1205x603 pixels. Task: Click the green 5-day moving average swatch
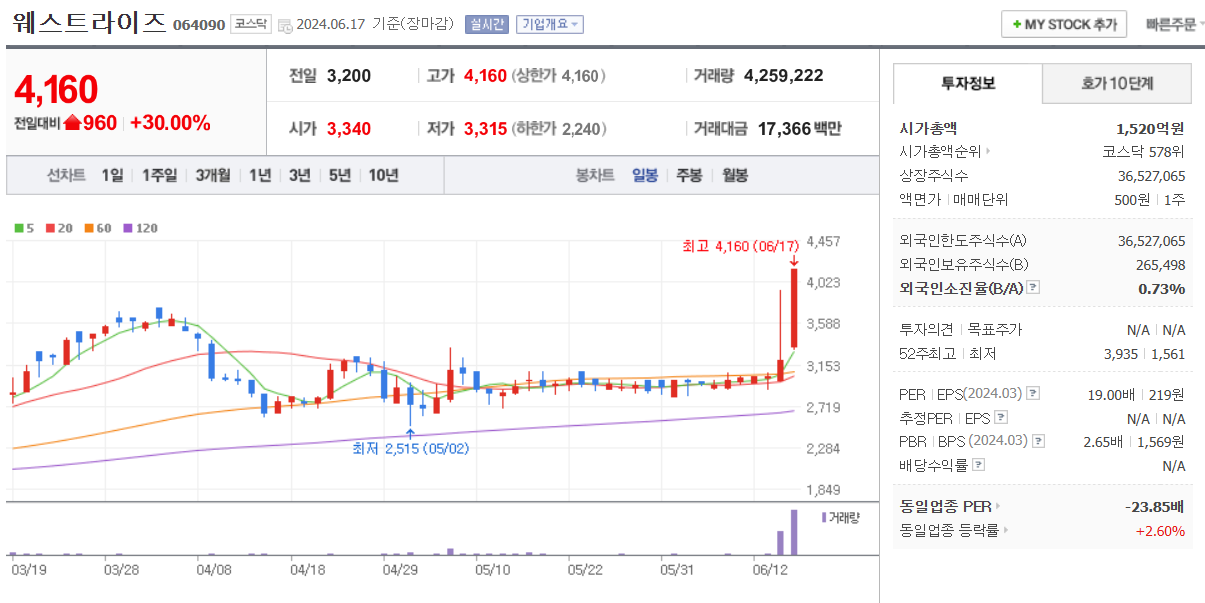point(18,228)
